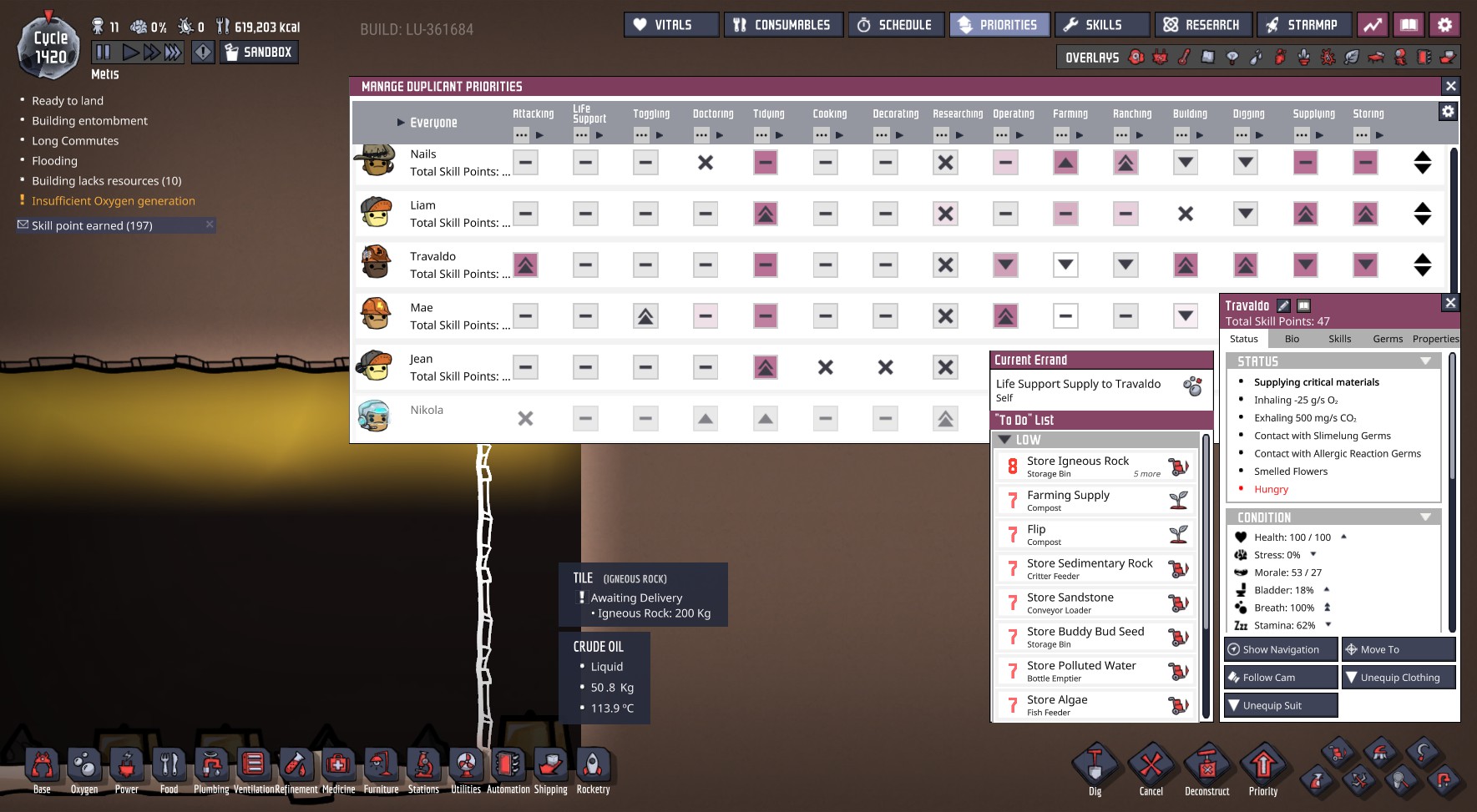Image resolution: width=1477 pixels, height=812 pixels.
Task: Toggle Nikola's Attacking priority
Action: click(525, 419)
